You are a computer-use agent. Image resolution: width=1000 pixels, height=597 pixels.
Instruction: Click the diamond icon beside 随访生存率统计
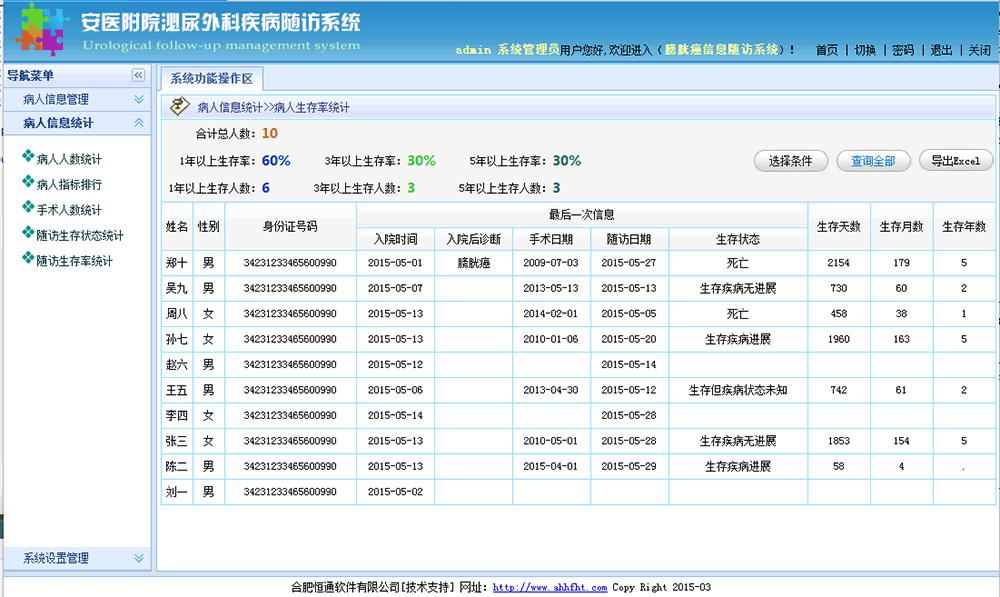(27, 258)
